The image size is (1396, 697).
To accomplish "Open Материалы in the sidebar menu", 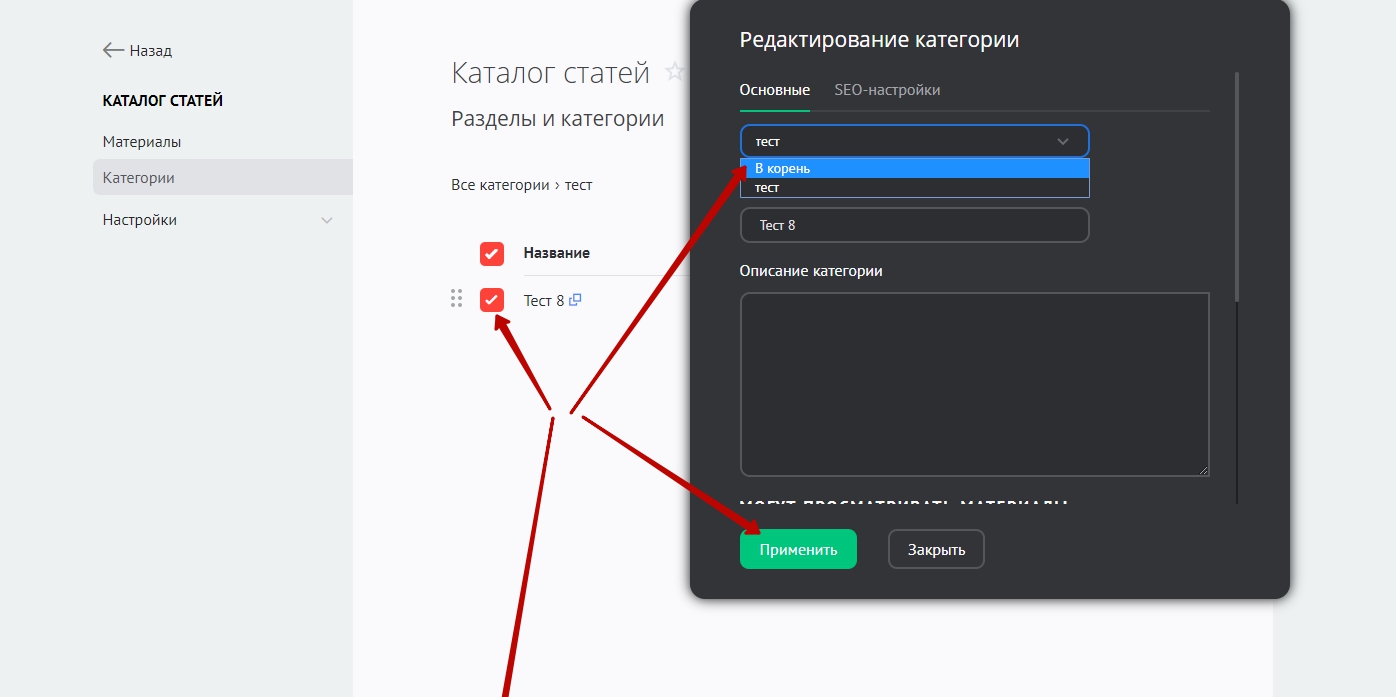I will pyautogui.click(x=142, y=142).
